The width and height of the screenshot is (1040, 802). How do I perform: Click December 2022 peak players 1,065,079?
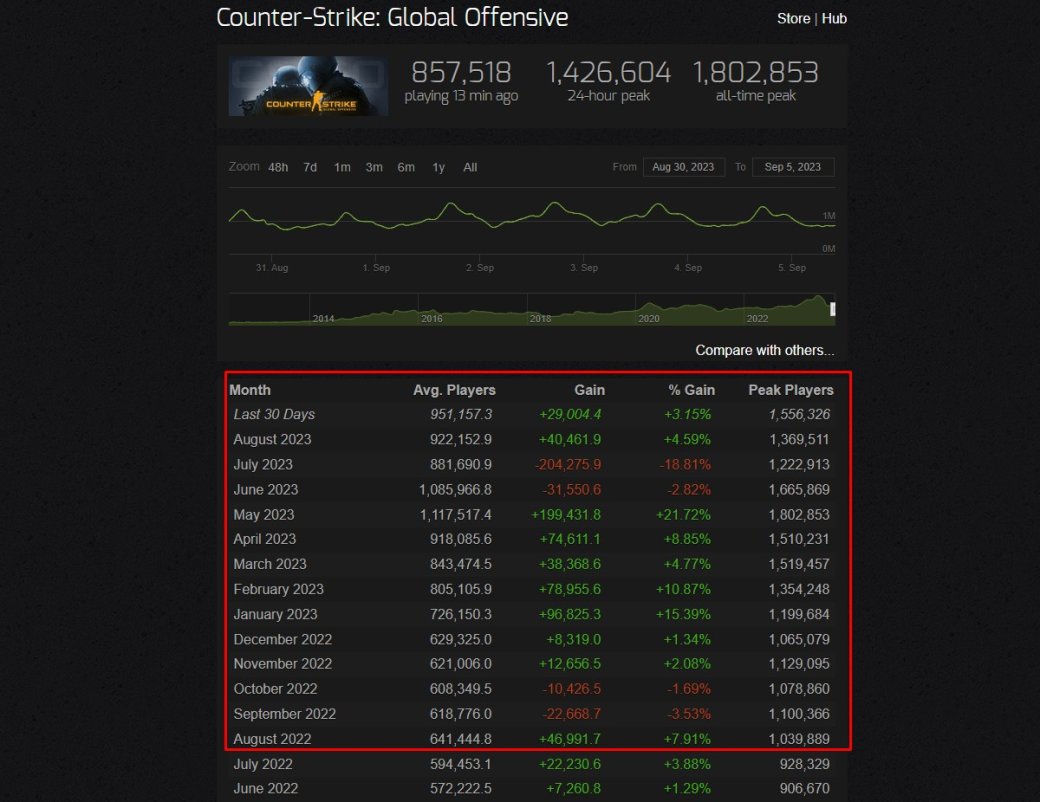coord(799,639)
